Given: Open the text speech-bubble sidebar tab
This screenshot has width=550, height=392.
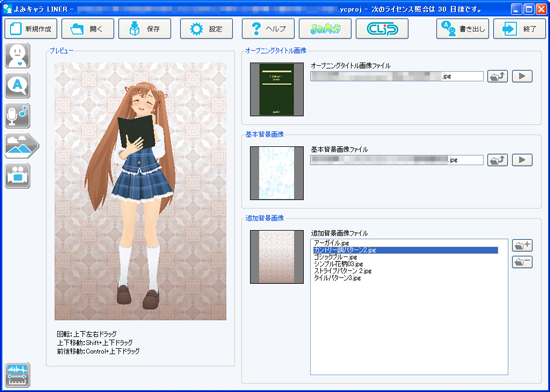Looking at the screenshot, I should tap(18, 86).
